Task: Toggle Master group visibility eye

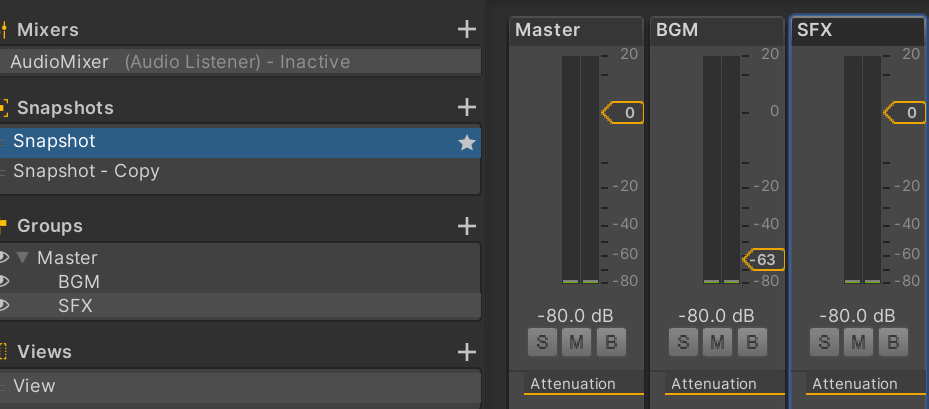Action: tap(4, 258)
